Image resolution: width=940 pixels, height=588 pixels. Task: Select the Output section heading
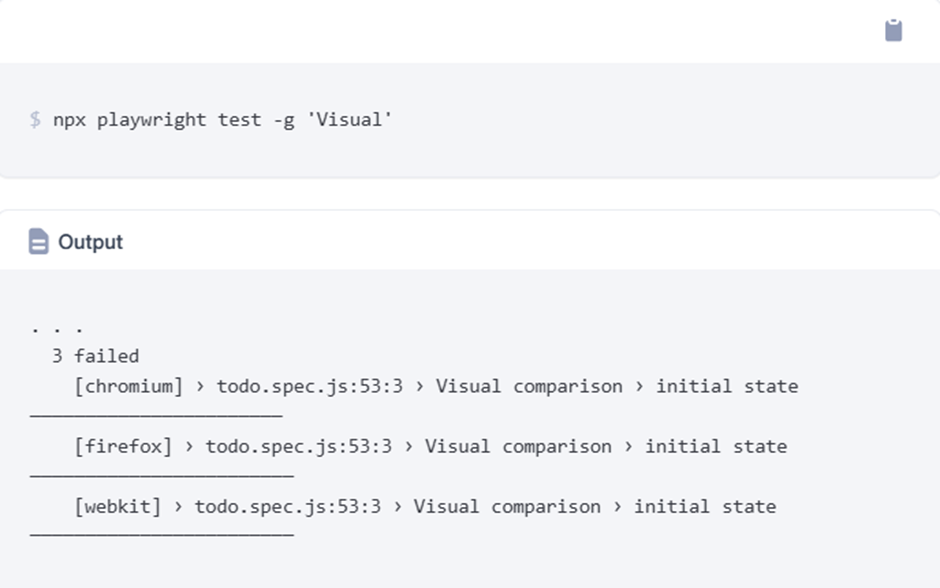pyautogui.click(x=90, y=242)
